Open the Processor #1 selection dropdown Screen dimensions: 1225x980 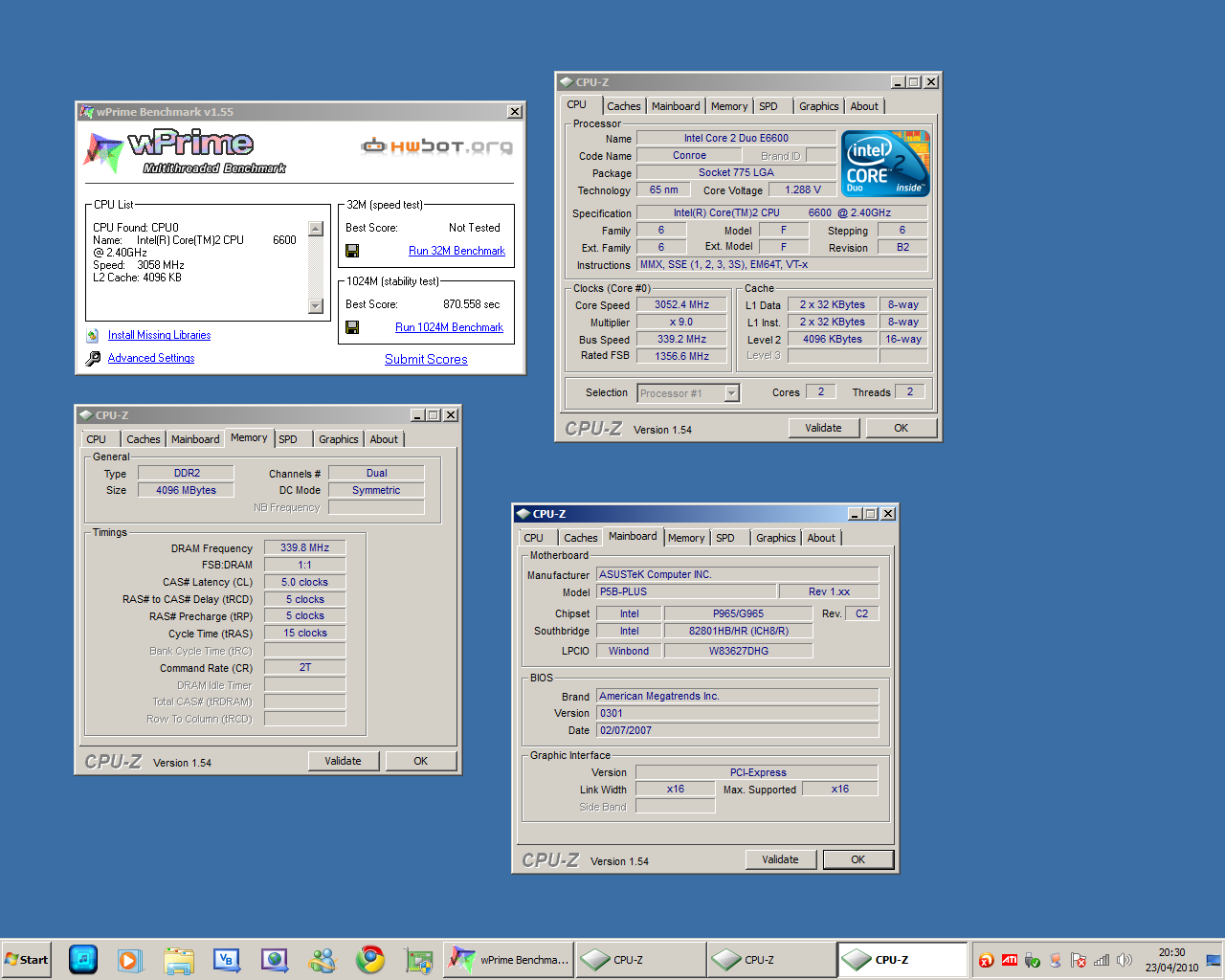tap(732, 393)
